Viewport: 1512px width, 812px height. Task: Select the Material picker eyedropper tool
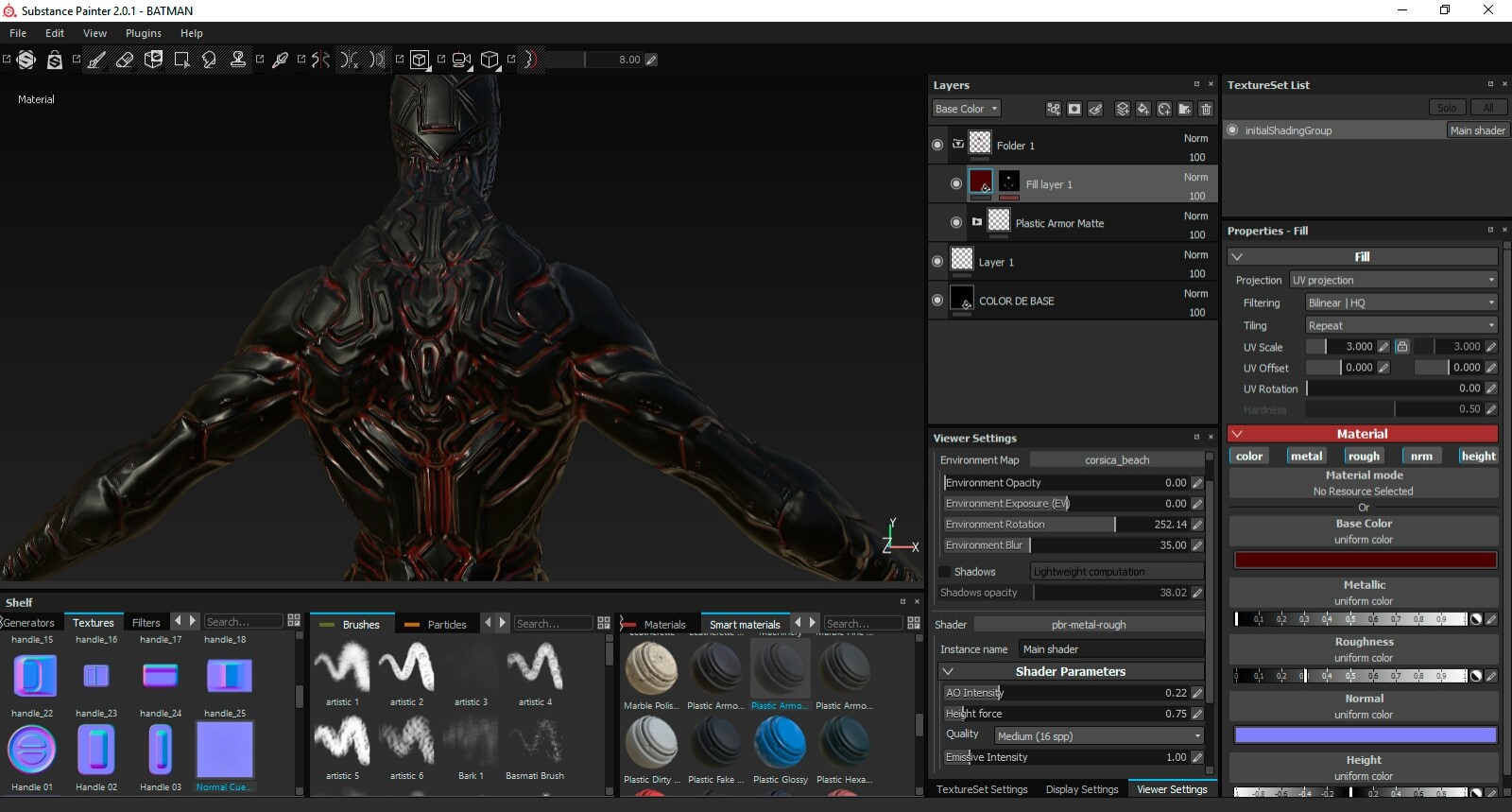(x=280, y=60)
